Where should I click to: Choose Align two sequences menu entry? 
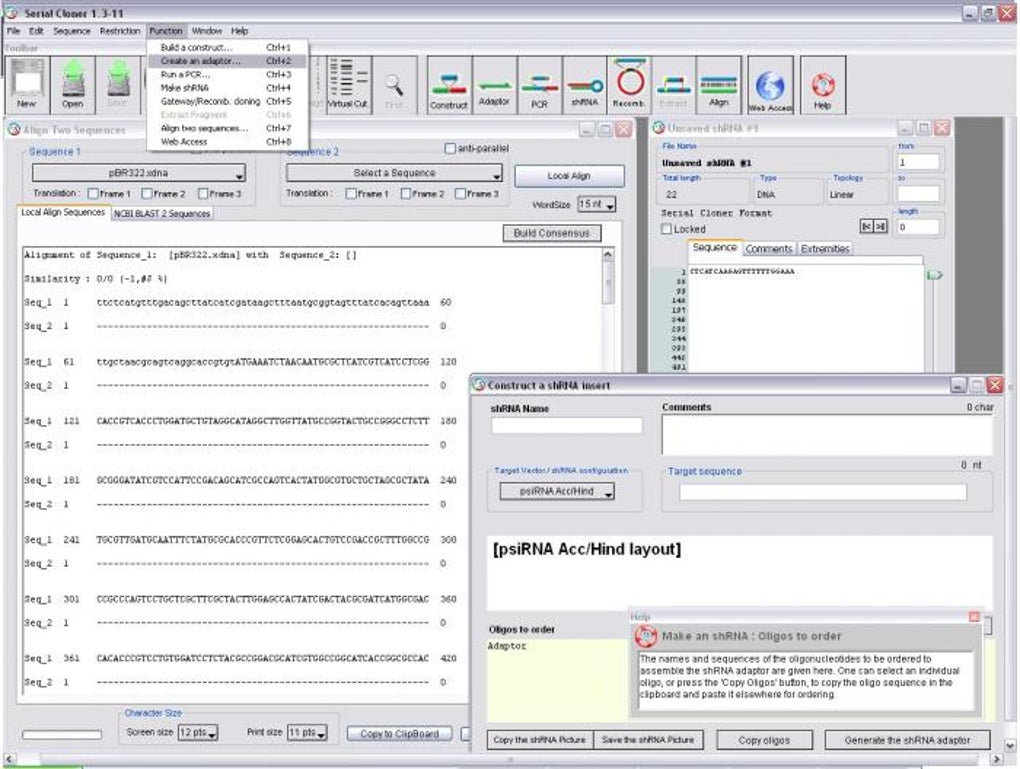pyautogui.click(x=226, y=128)
